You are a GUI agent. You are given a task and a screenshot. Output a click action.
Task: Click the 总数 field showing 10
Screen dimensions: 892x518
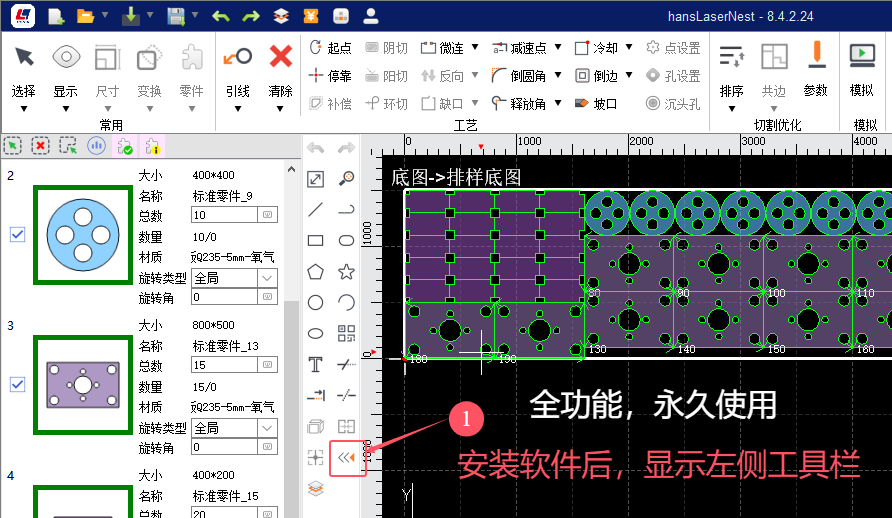click(x=224, y=215)
